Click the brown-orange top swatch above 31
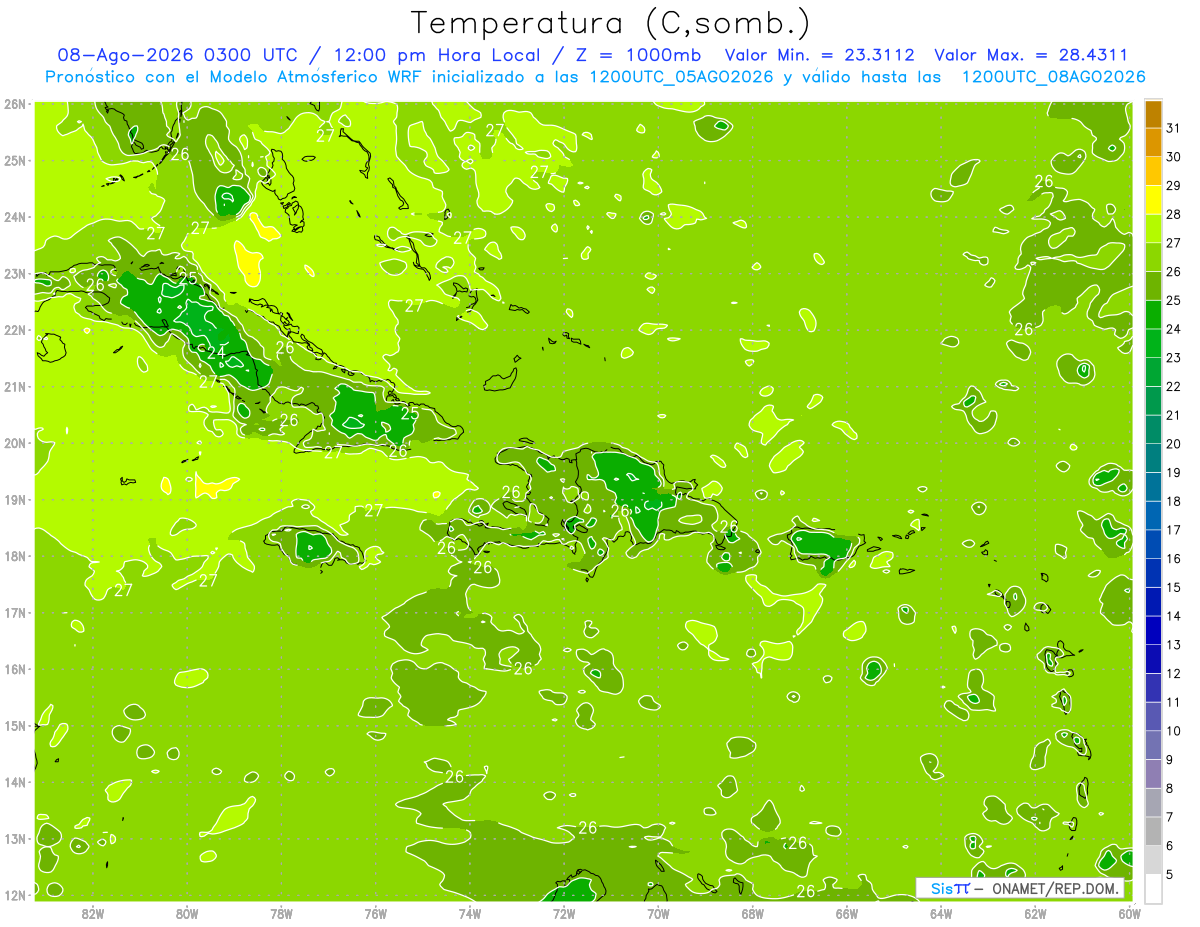Screen dimensions: 1200x927 tap(1153, 114)
